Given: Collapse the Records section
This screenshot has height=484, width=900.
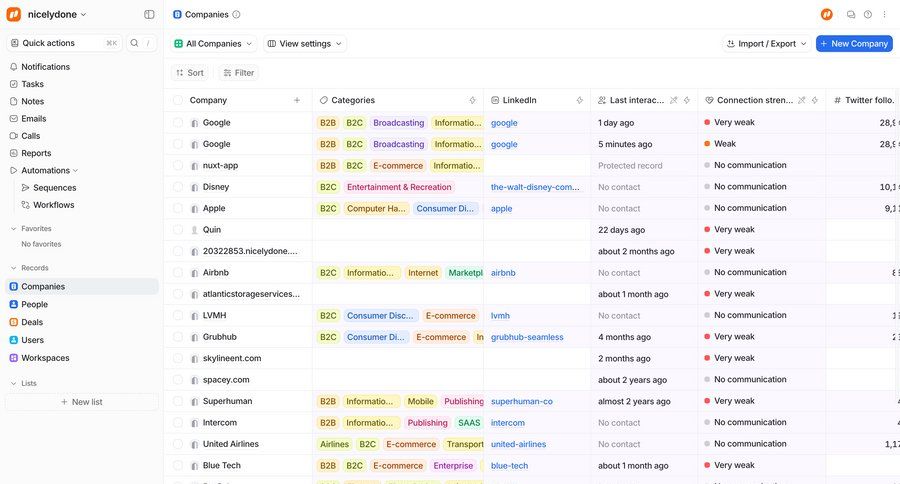Looking at the screenshot, I should point(14,268).
